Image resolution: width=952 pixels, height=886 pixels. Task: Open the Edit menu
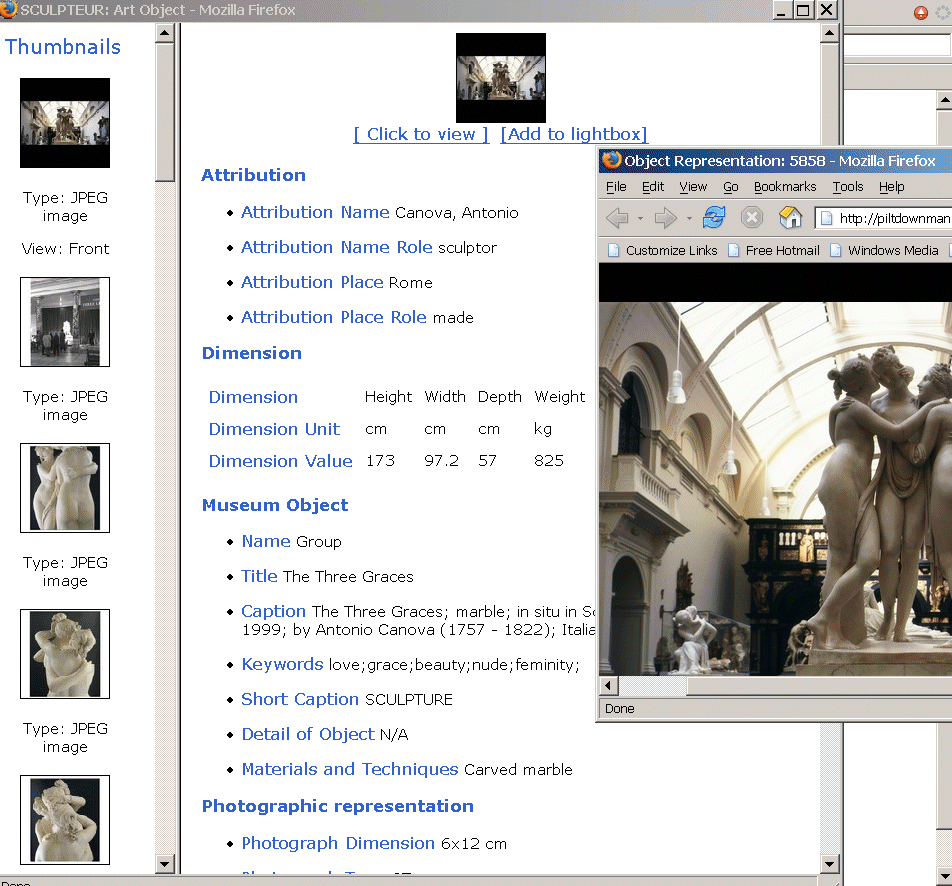653,187
